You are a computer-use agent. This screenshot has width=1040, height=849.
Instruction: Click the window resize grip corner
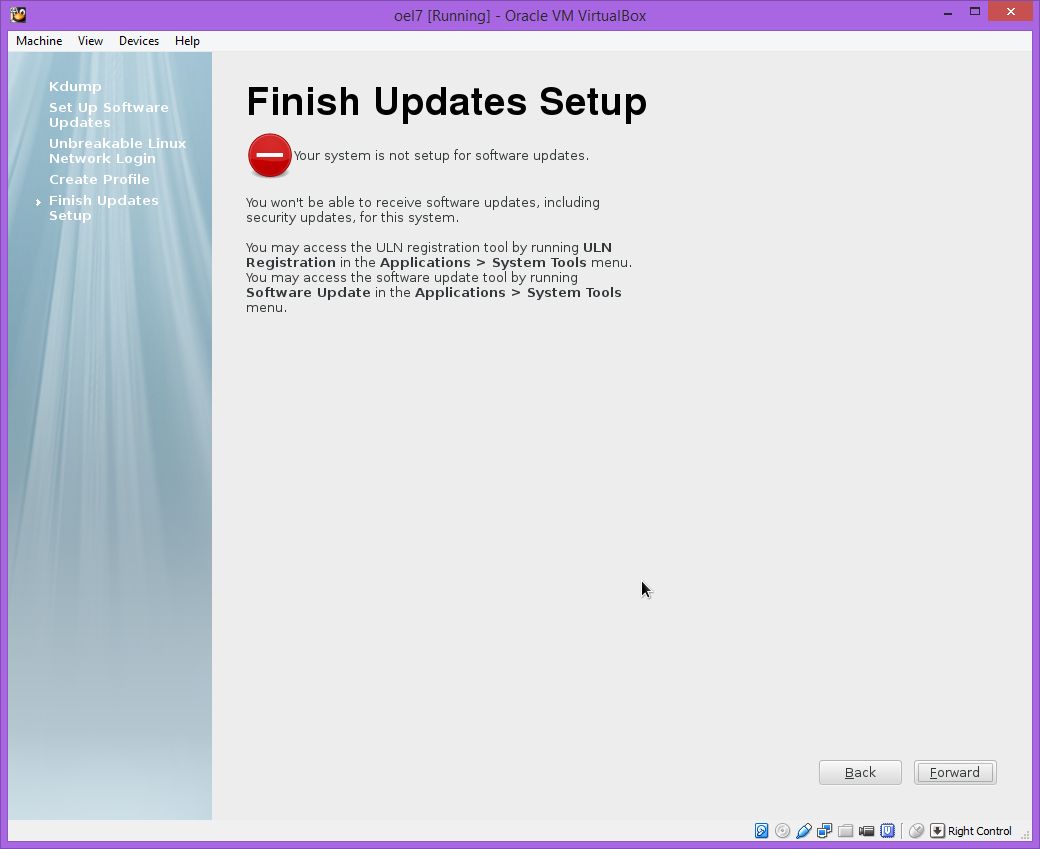pos(1025,834)
